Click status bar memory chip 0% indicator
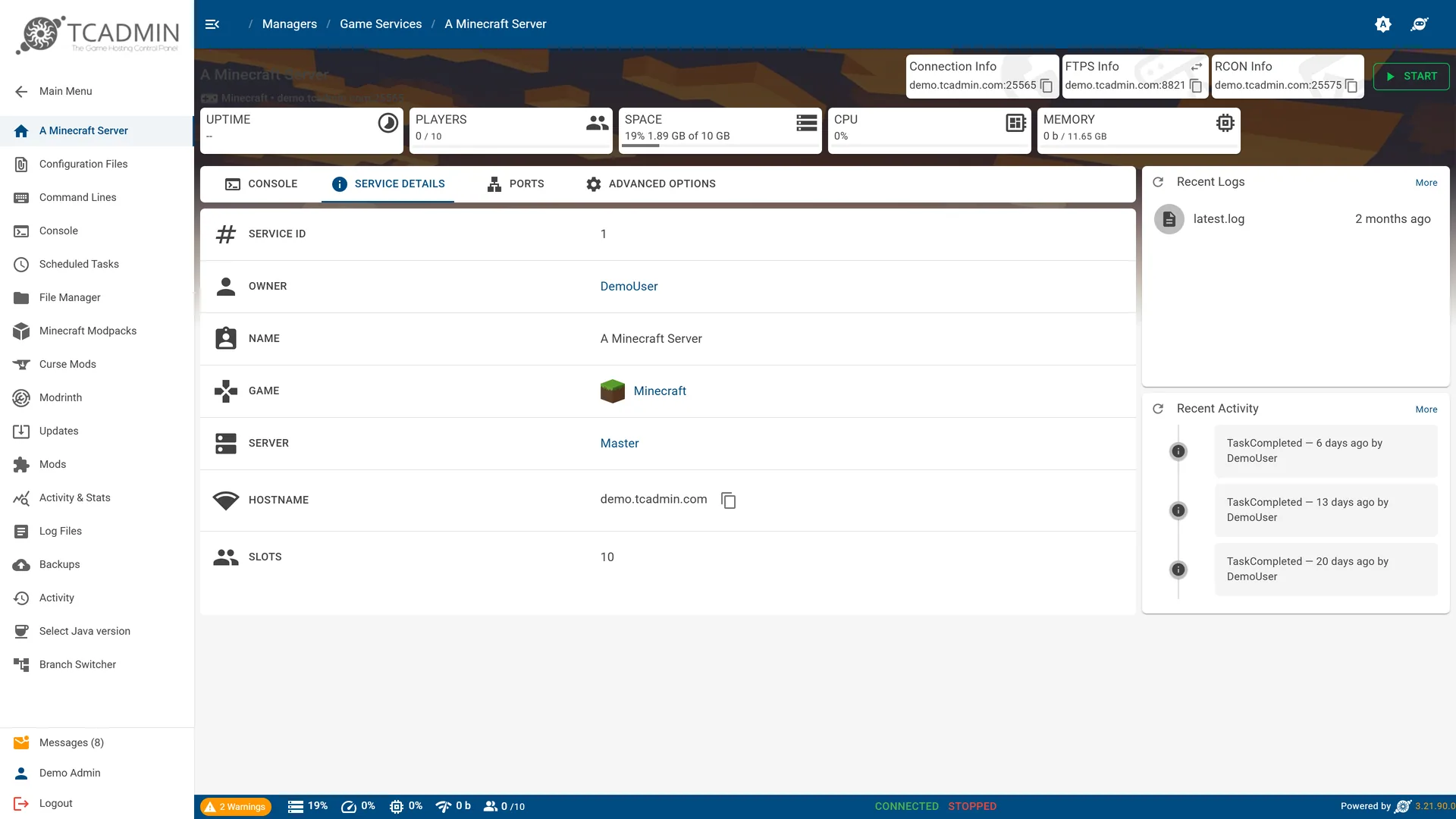Screen dimensions: 1456x819 [406, 806]
